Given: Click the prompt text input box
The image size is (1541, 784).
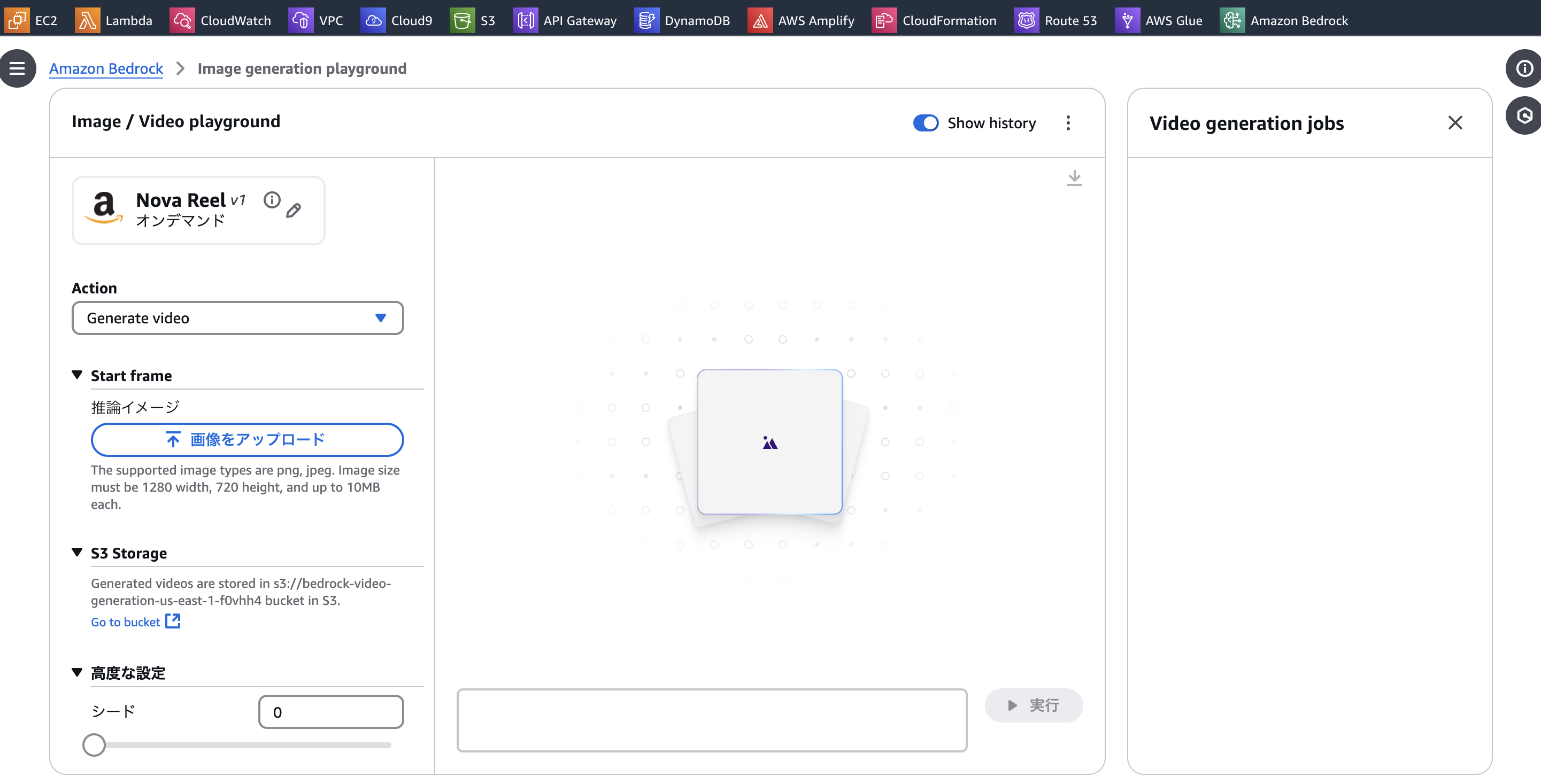Looking at the screenshot, I should click(x=711, y=720).
